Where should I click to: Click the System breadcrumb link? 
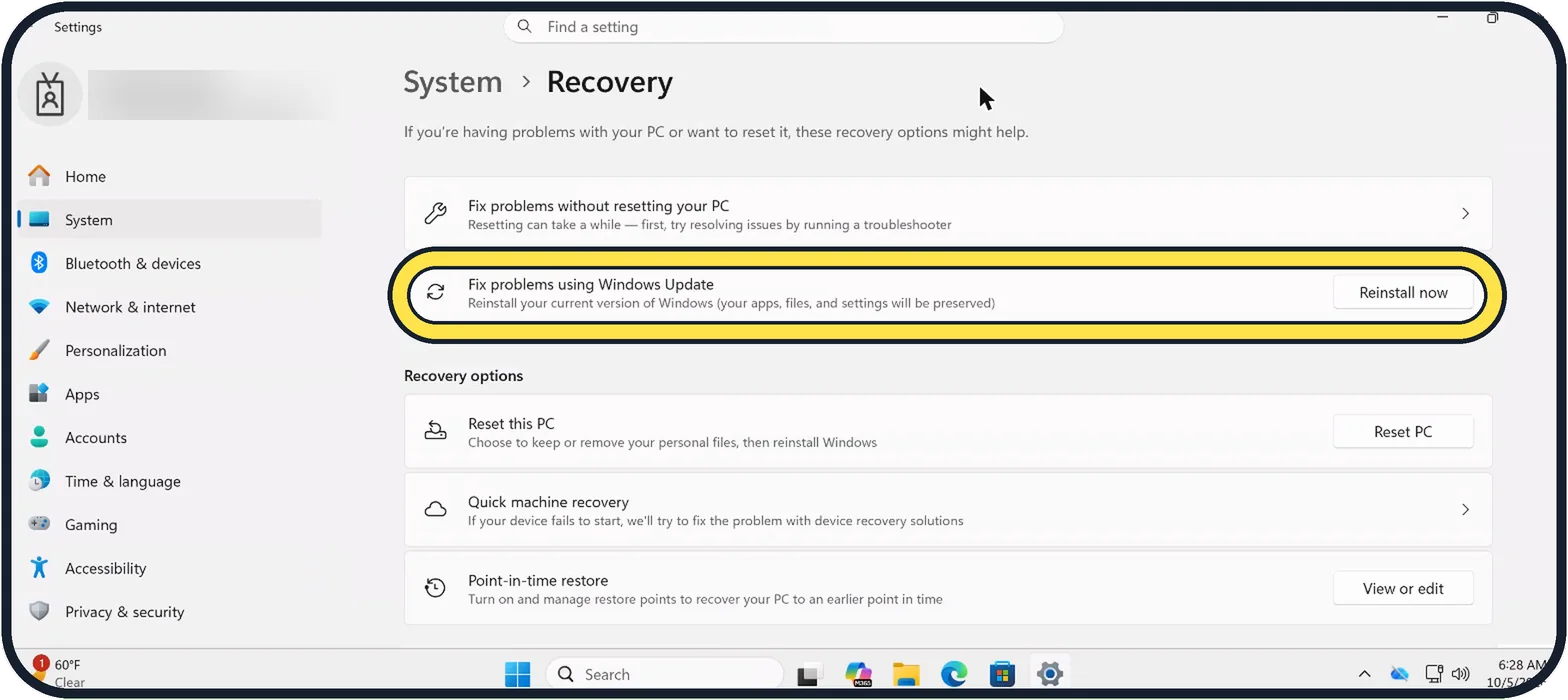pyautogui.click(x=453, y=82)
